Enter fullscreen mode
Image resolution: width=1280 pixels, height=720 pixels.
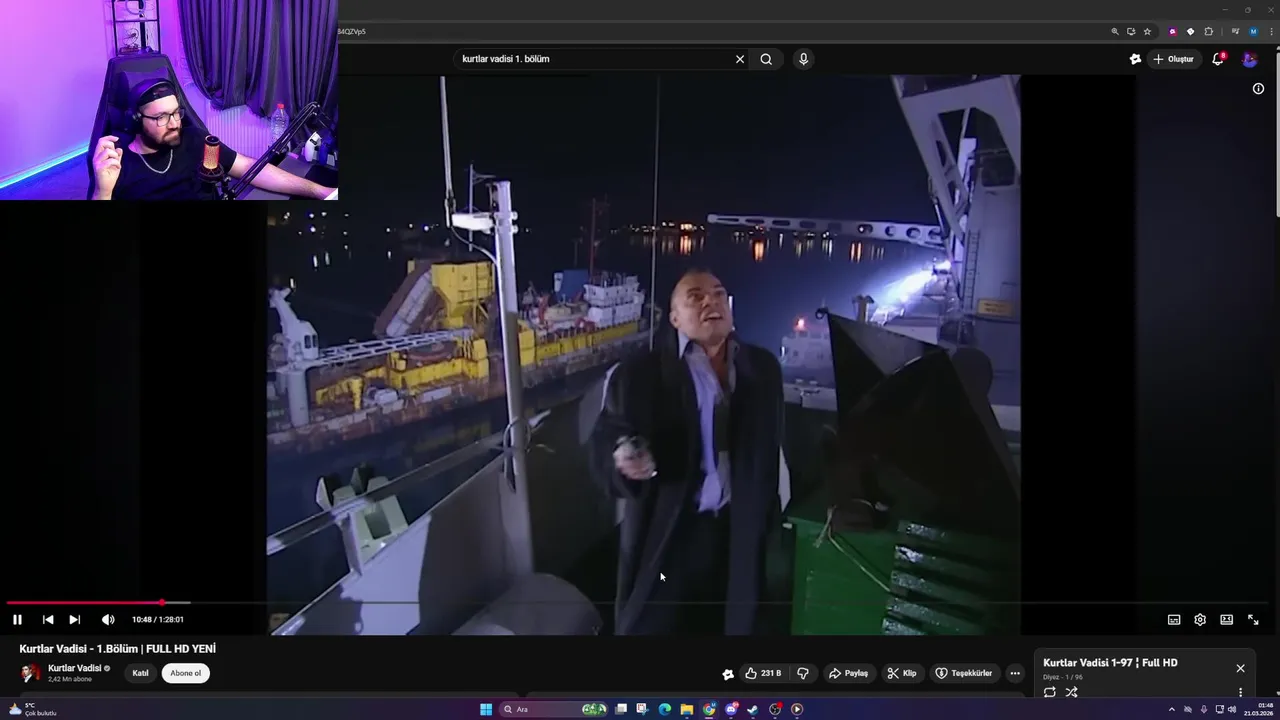1253,620
